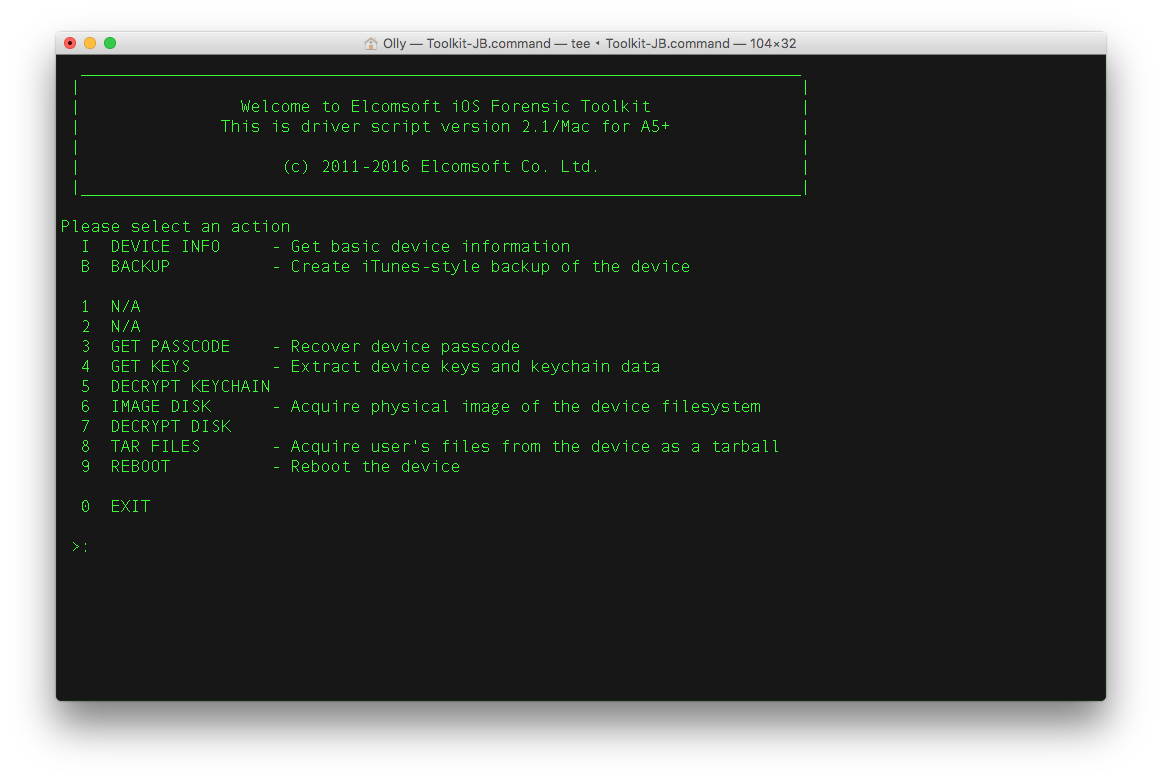Viewport: 1162px width, 781px height.
Task: Click the Welcome to Elcomsoft banner text
Action: [x=445, y=107]
